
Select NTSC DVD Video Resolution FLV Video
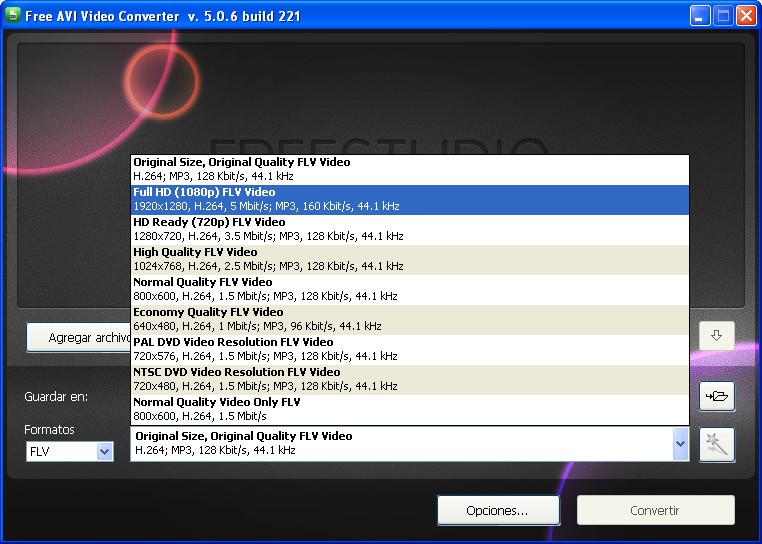[x=410, y=380]
